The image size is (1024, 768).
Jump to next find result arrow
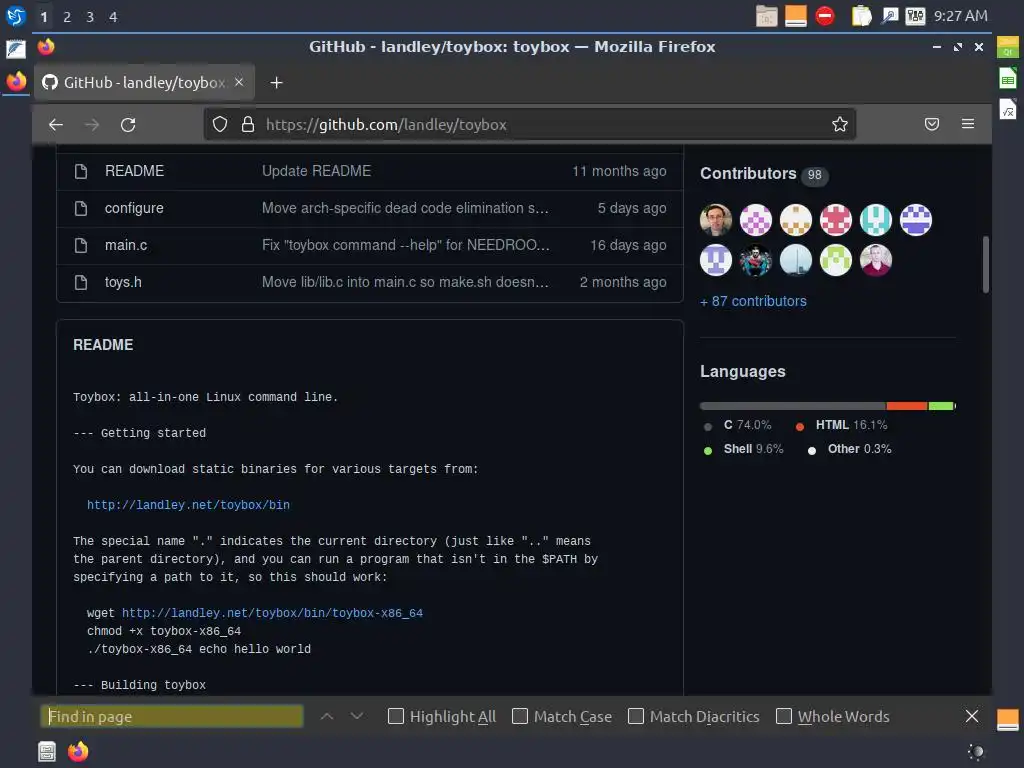pos(357,716)
